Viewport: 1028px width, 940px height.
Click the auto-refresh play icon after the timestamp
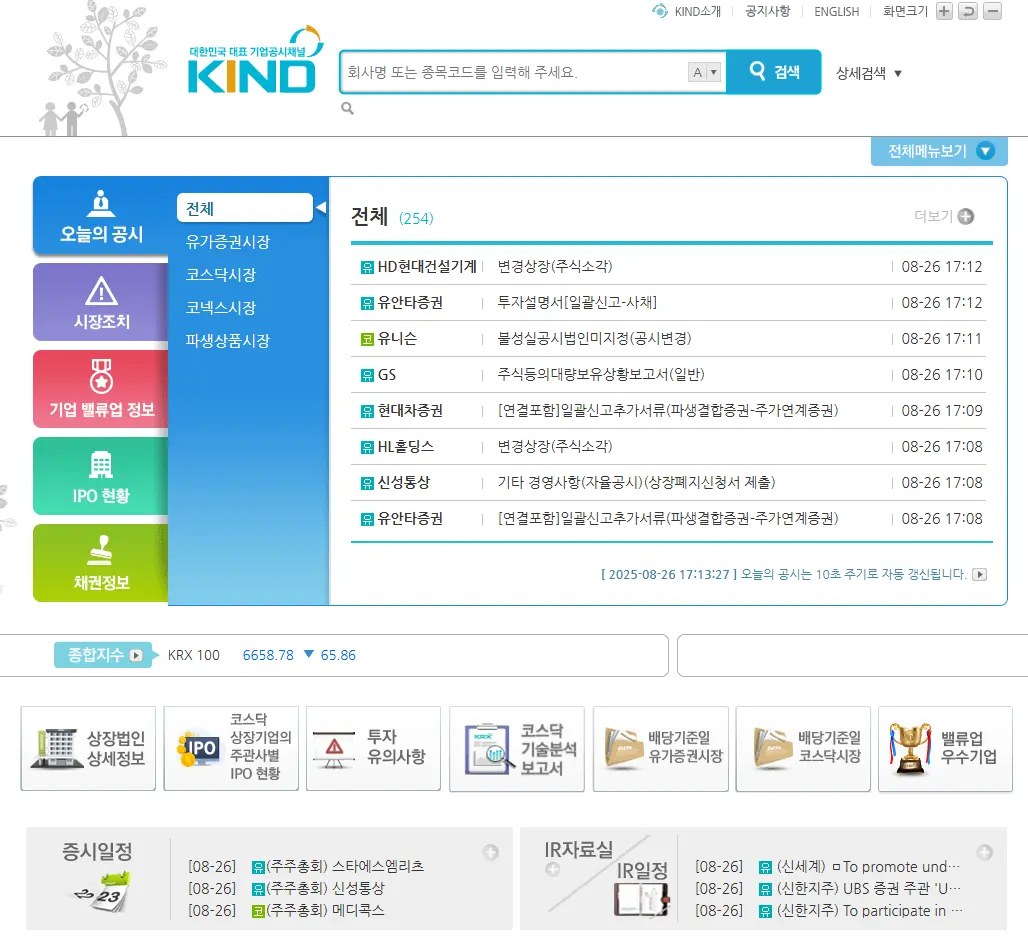979,574
